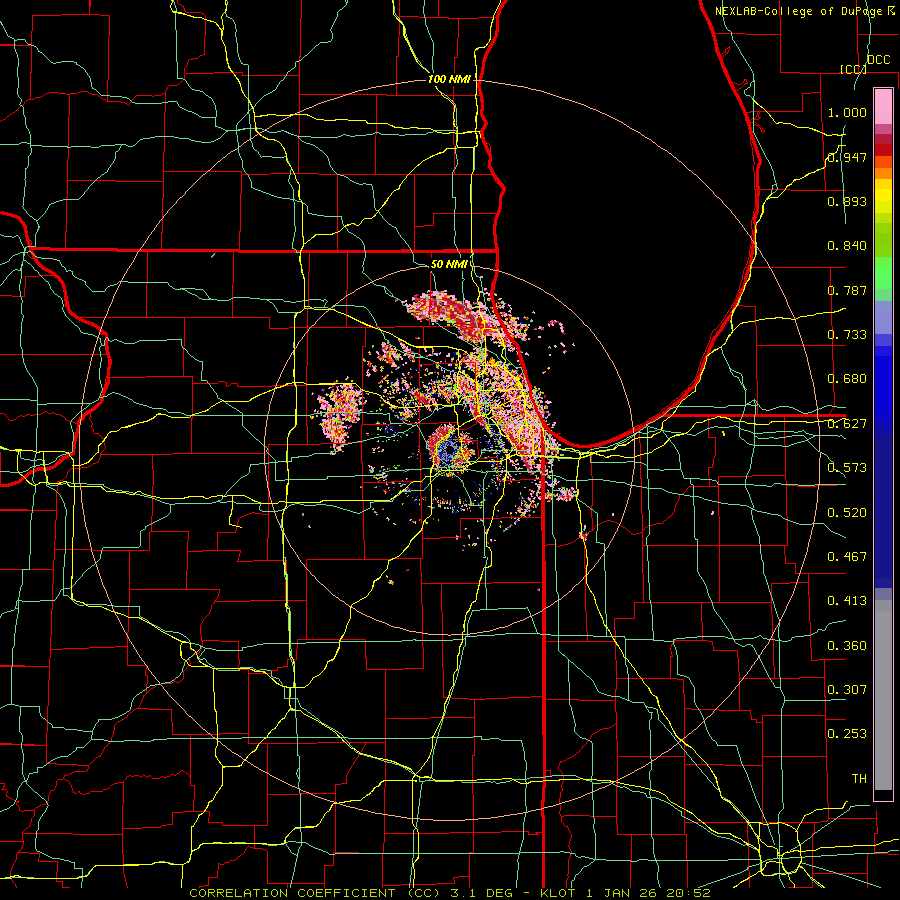Viewport: 900px width, 900px height.
Task: Select the 0.733 legend value
Action: click(847, 335)
